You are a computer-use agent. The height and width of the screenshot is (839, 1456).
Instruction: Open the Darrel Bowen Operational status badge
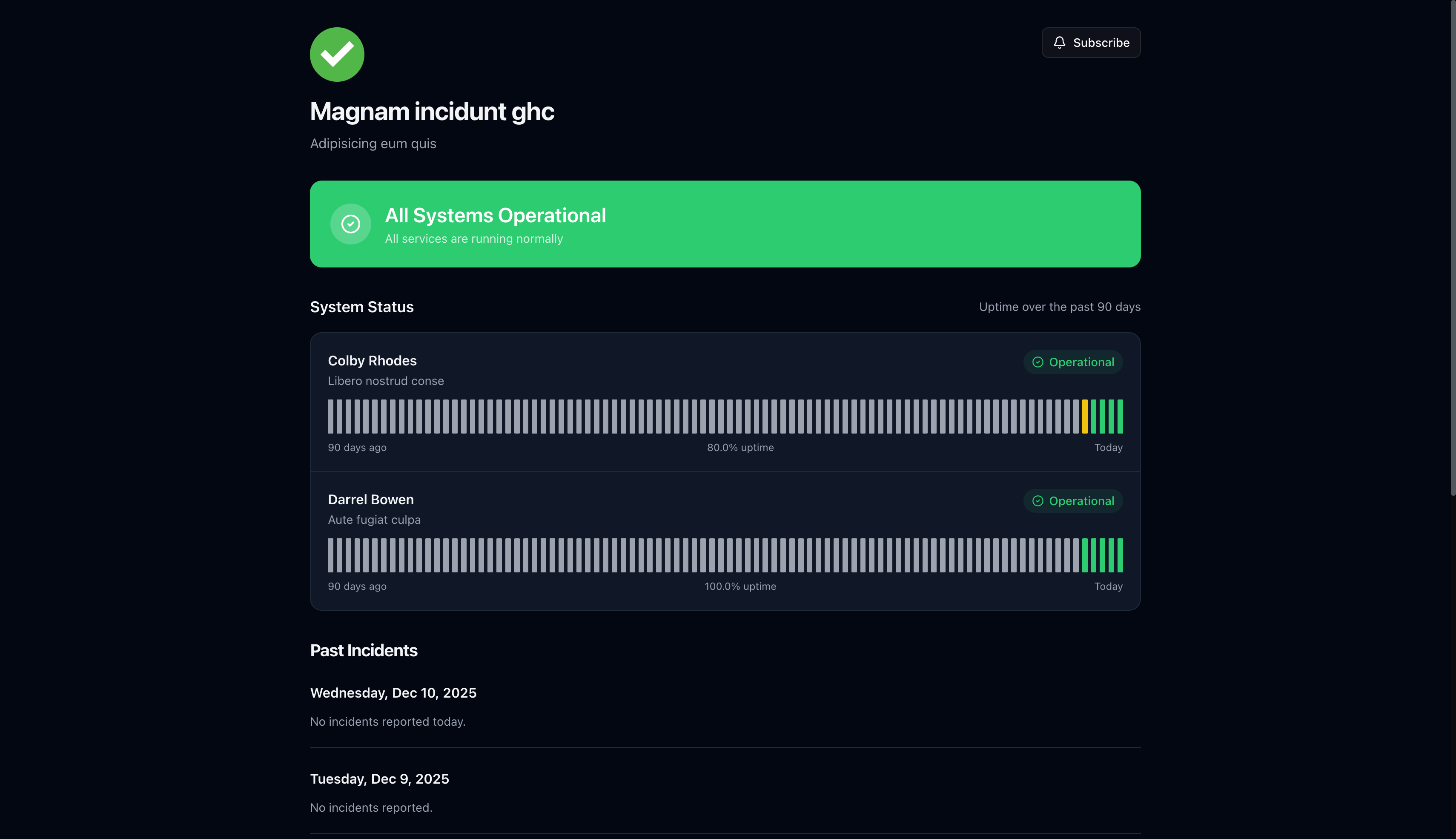[1072, 501]
